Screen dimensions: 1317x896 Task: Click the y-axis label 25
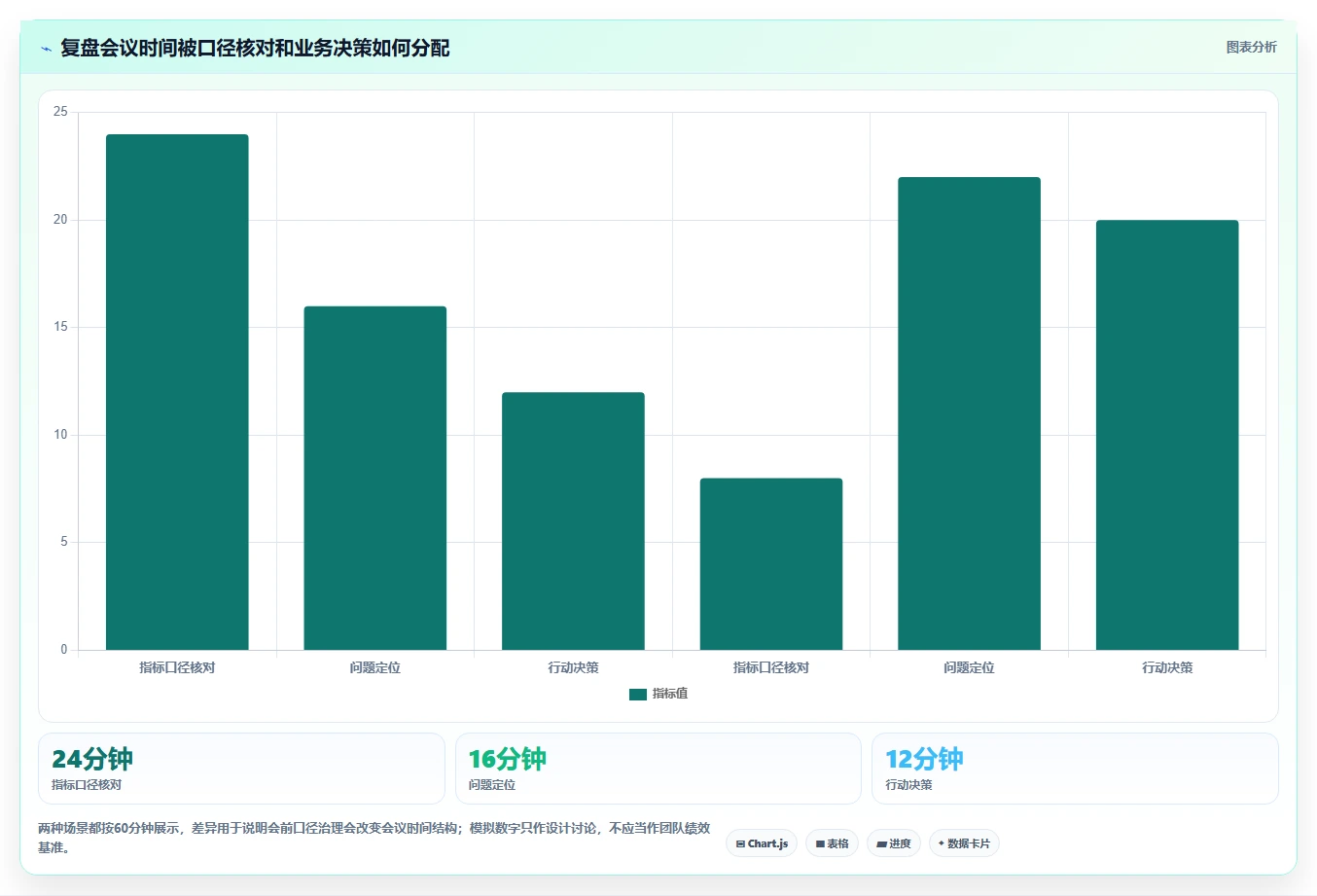pos(60,112)
